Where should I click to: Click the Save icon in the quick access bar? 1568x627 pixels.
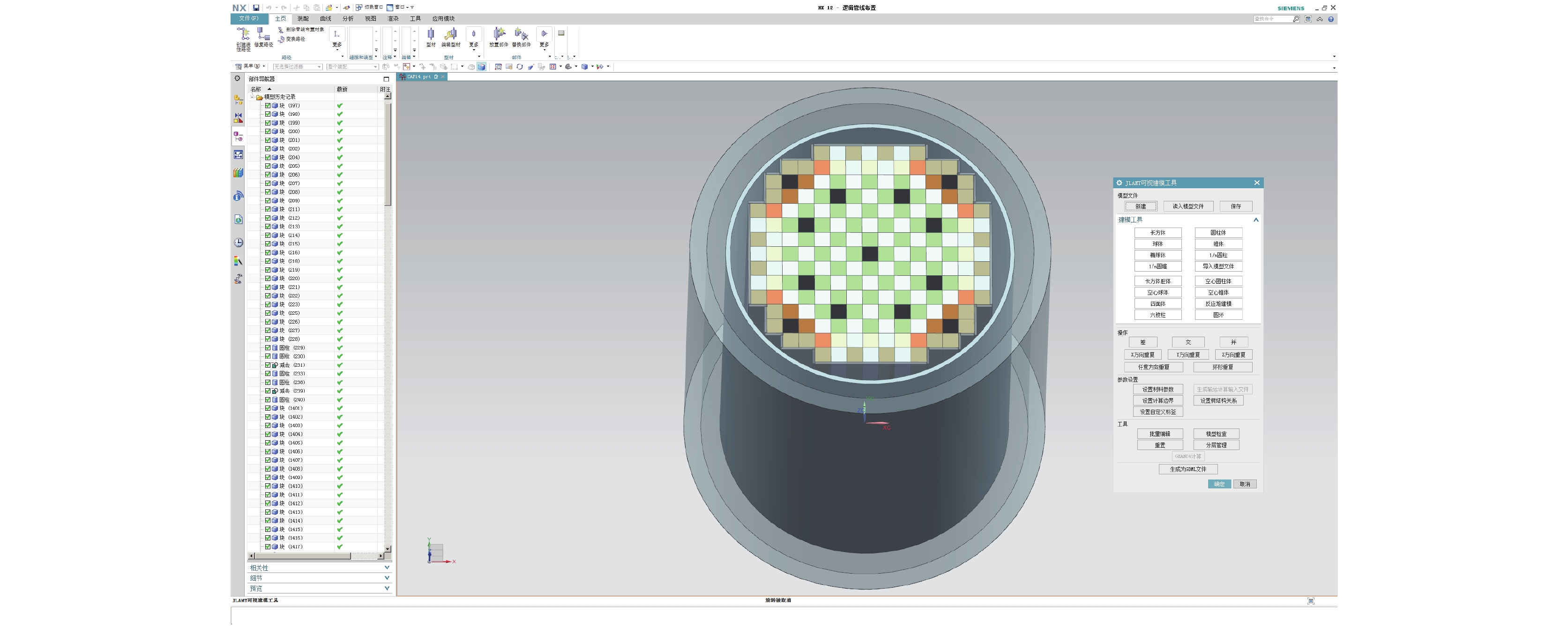(x=256, y=8)
